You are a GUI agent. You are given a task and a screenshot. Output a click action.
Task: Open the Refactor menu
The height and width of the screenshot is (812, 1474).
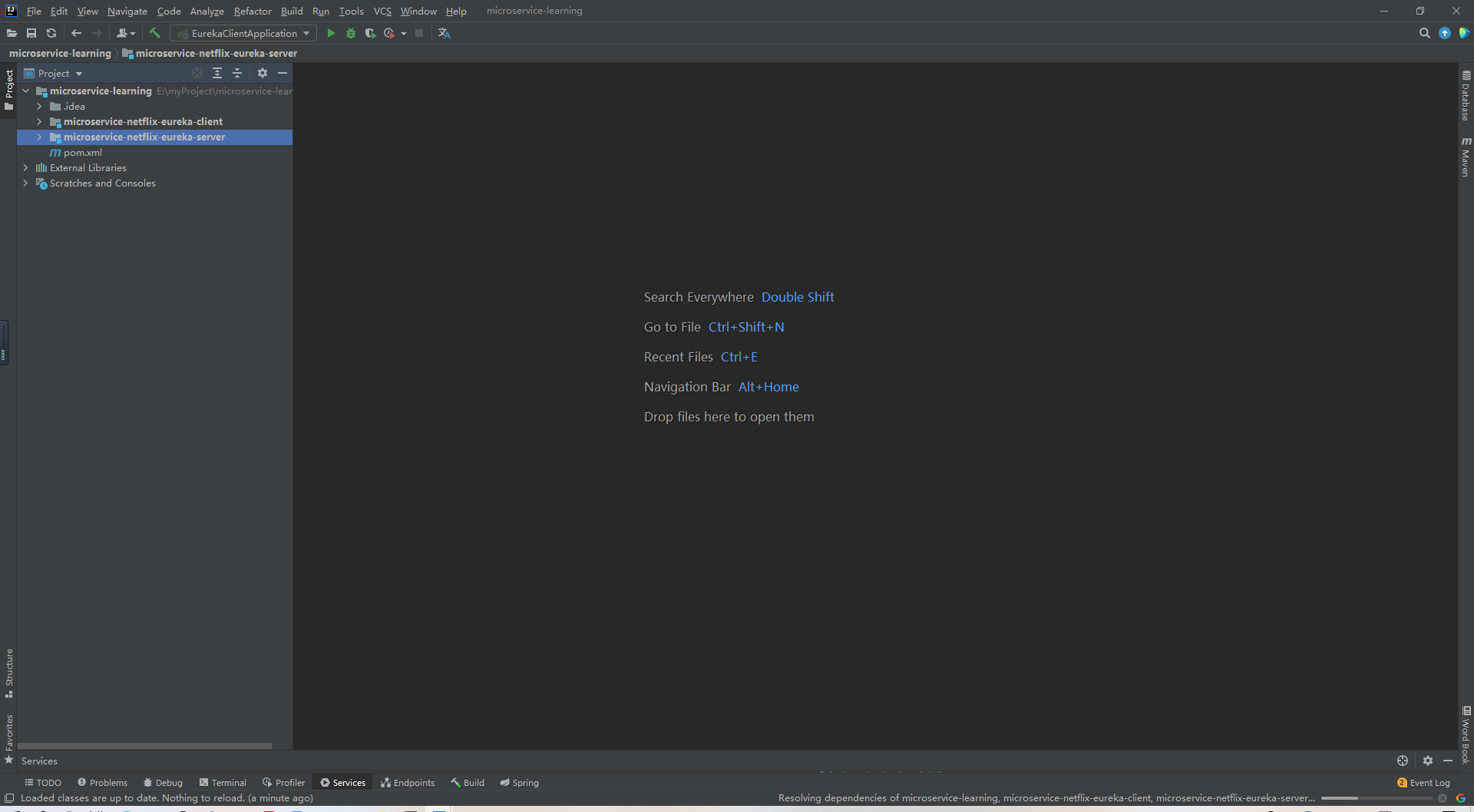253,11
